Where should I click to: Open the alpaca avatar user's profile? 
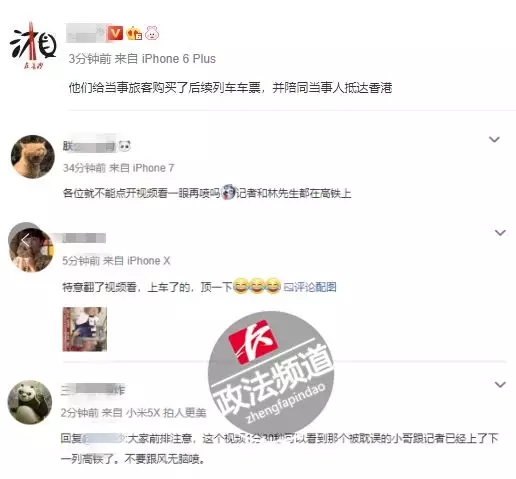point(33,156)
